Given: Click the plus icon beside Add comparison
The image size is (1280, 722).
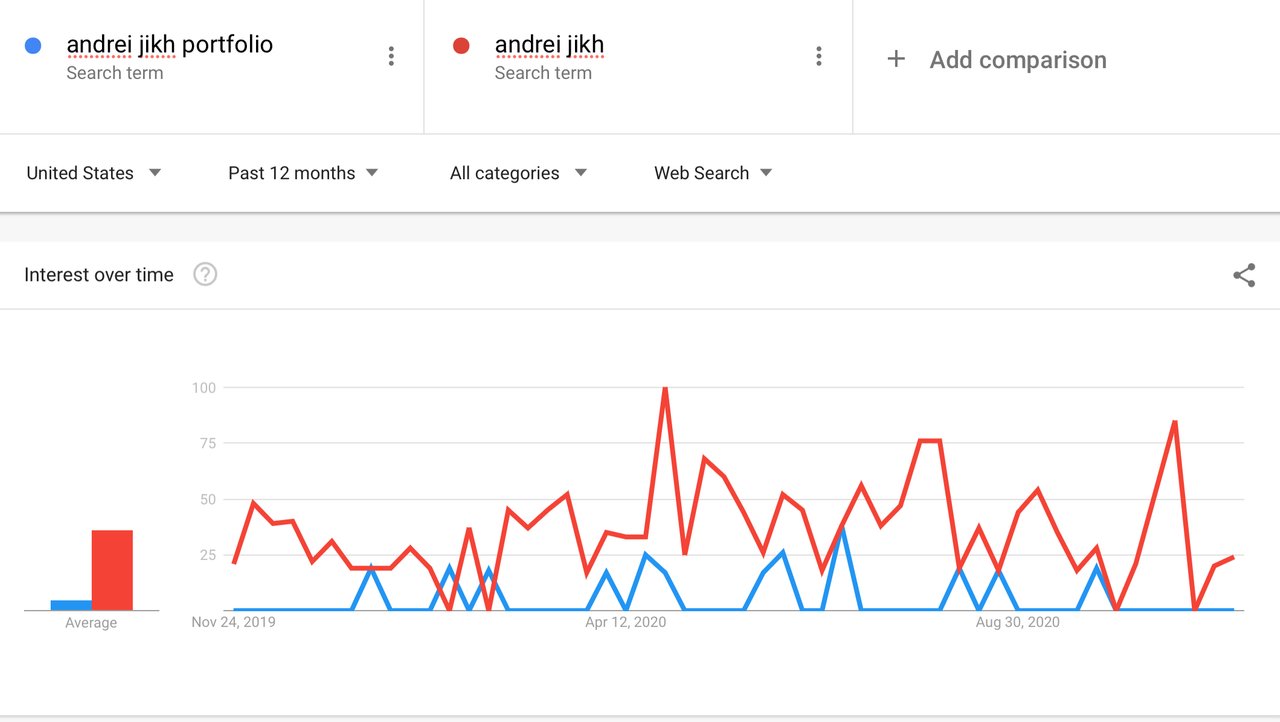Looking at the screenshot, I should pos(896,59).
